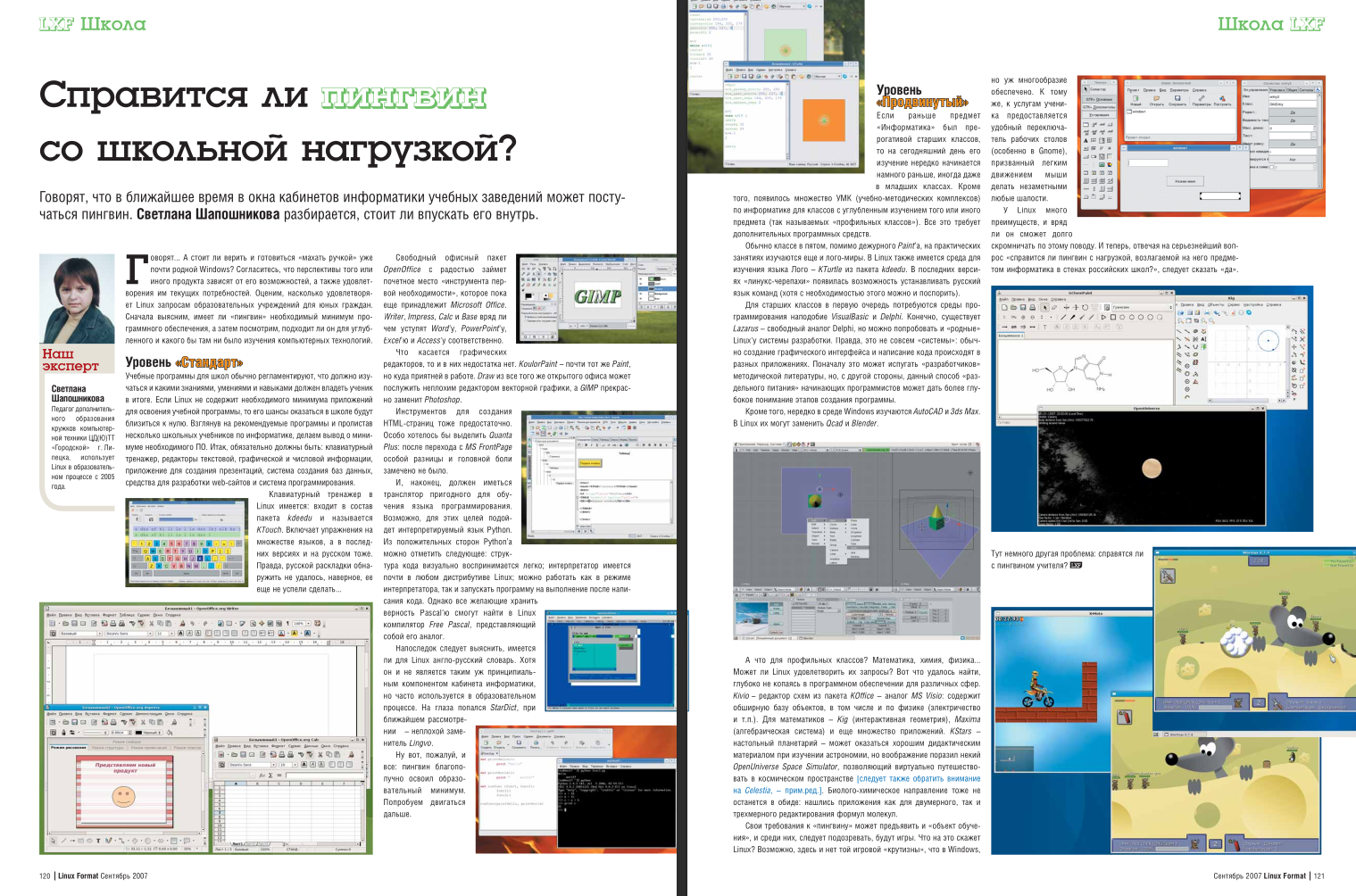Open the Объекты menu in Kig

coord(1215,304)
